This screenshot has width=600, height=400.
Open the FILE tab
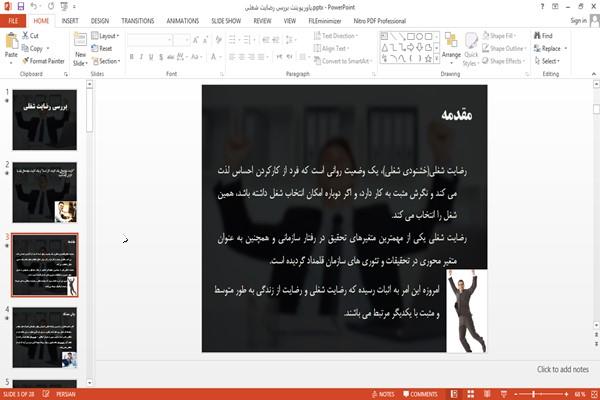(x=13, y=21)
